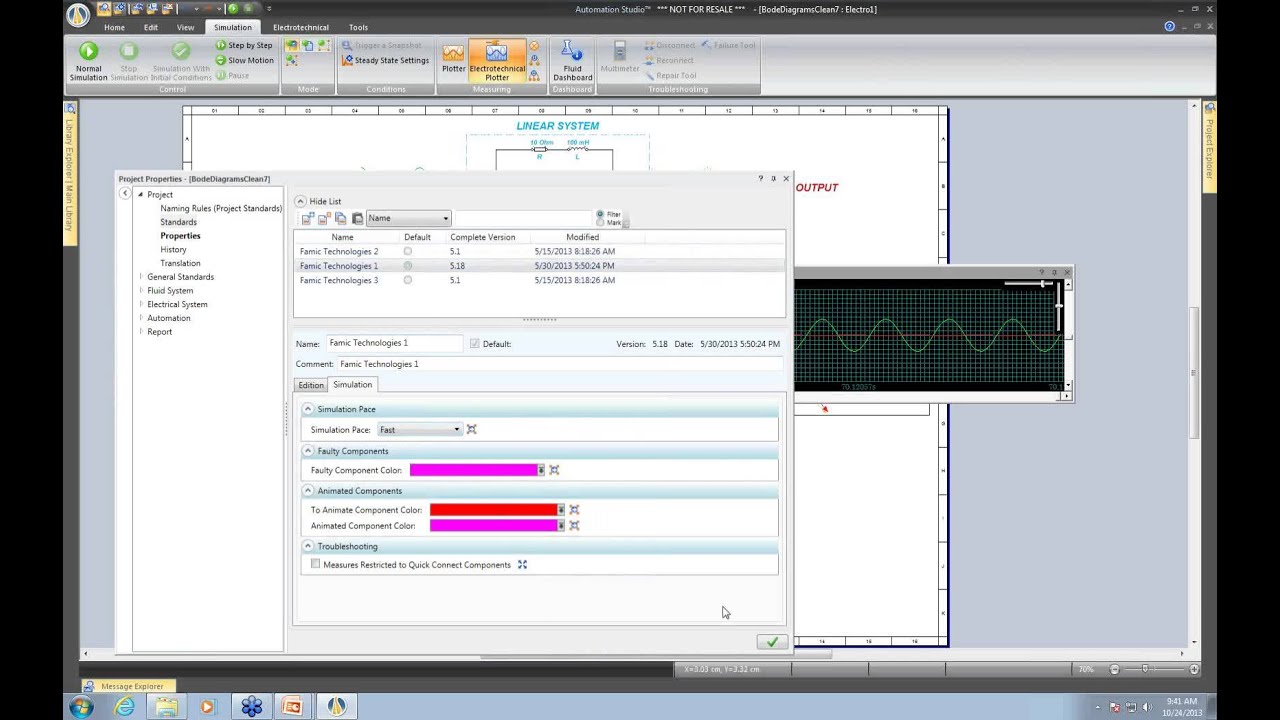Click the copy icon in list toolbar

(340, 218)
